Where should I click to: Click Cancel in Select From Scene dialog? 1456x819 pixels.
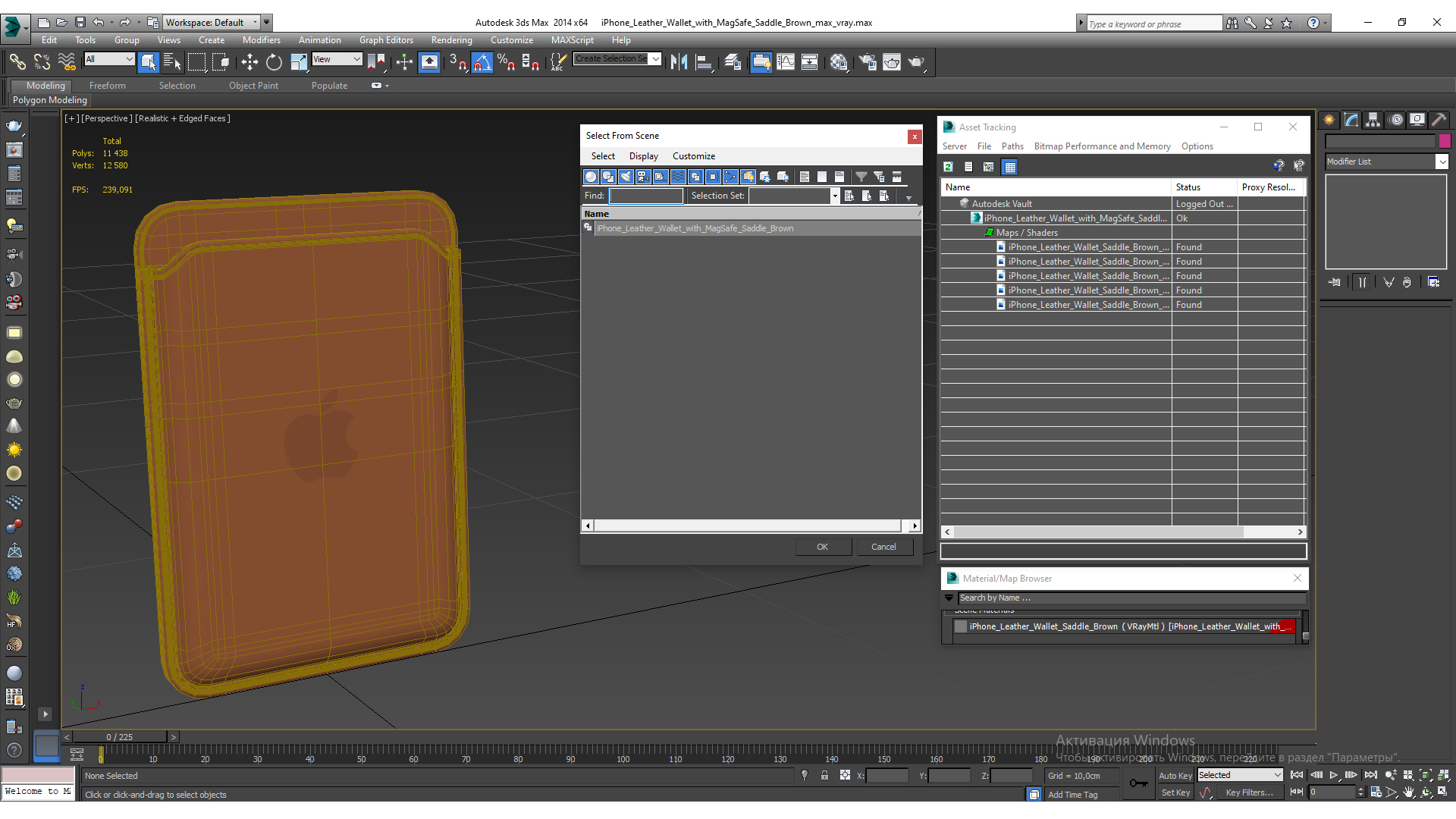click(883, 547)
